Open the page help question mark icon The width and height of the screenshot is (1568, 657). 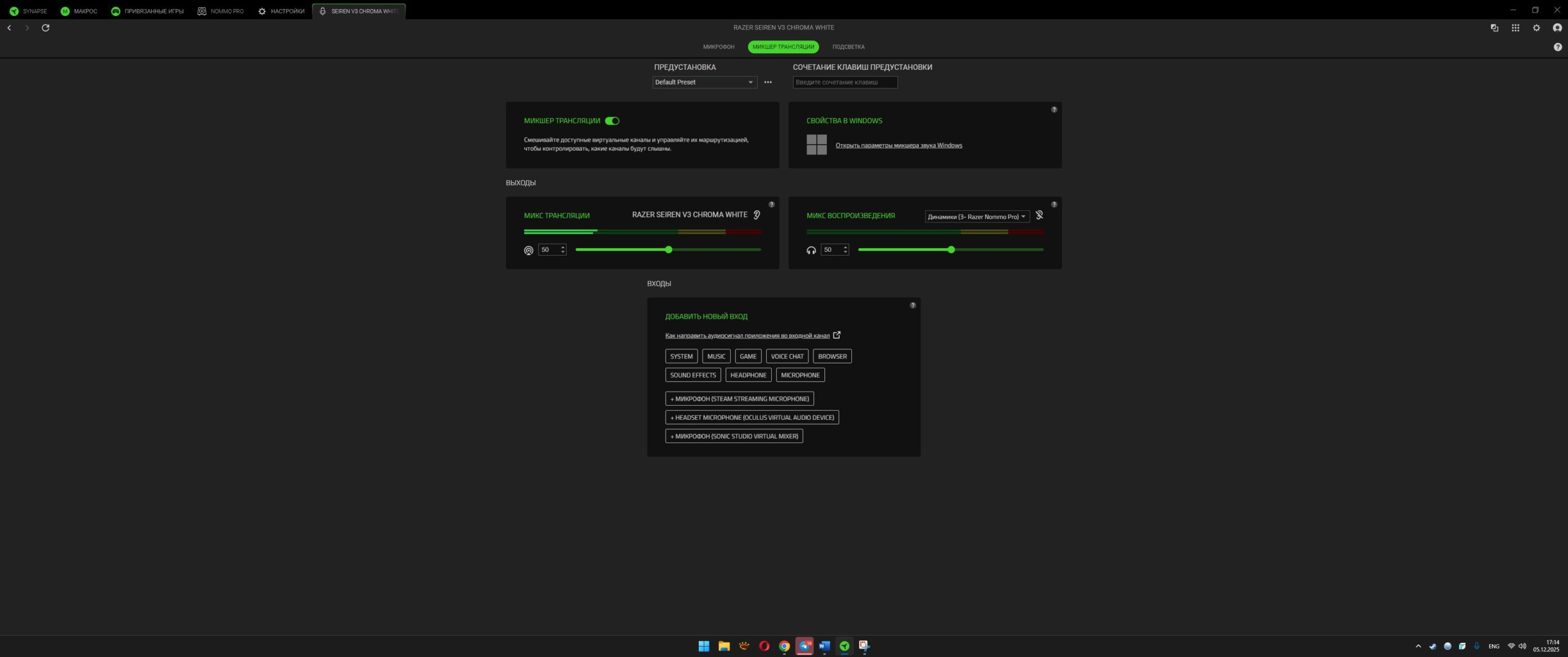click(x=1558, y=47)
